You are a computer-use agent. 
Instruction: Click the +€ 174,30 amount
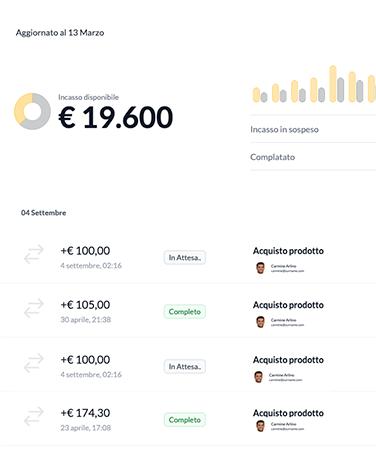[x=85, y=413]
